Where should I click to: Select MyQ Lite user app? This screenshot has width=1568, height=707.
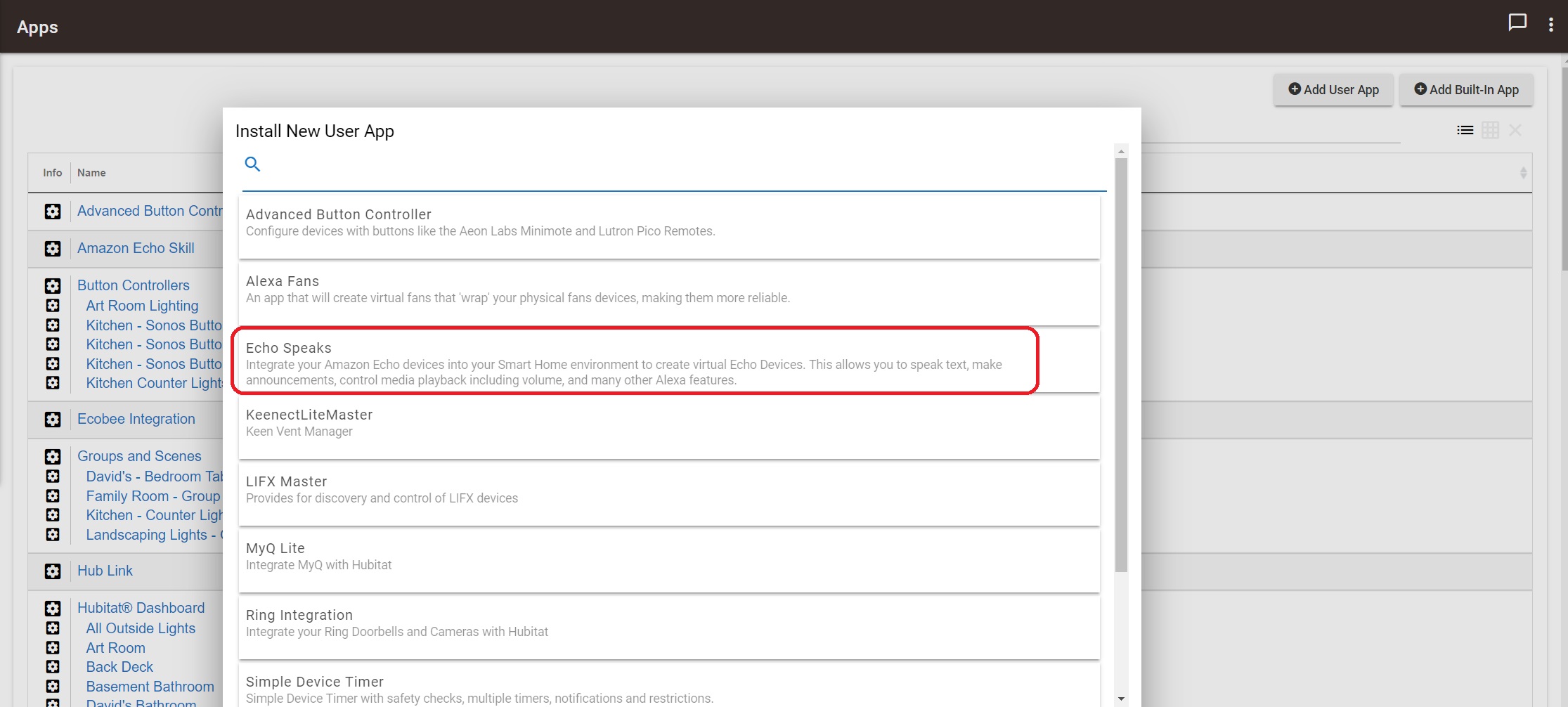669,560
